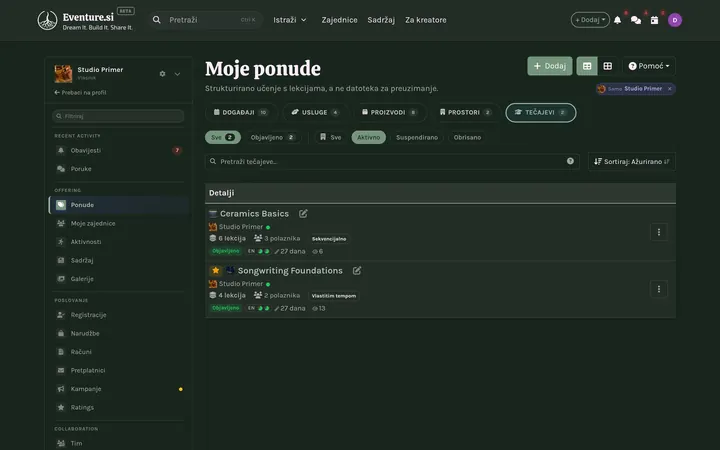Expand the Studio Primer profile chevron

click(177, 74)
